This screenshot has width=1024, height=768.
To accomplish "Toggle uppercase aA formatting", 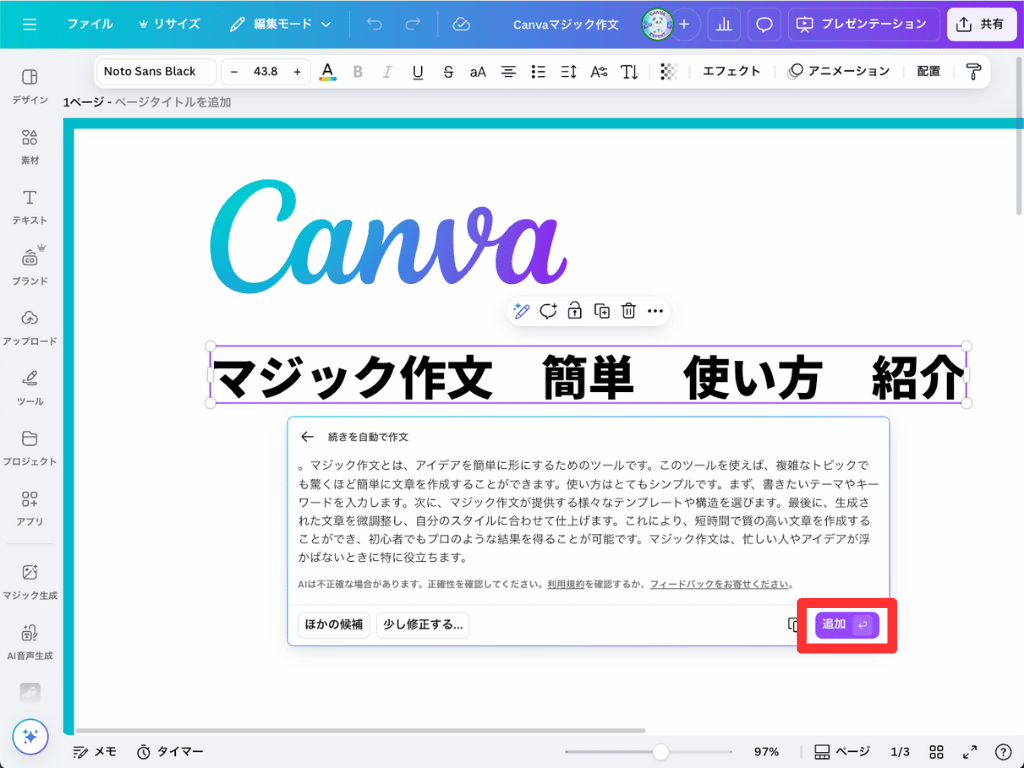I will click(x=478, y=71).
